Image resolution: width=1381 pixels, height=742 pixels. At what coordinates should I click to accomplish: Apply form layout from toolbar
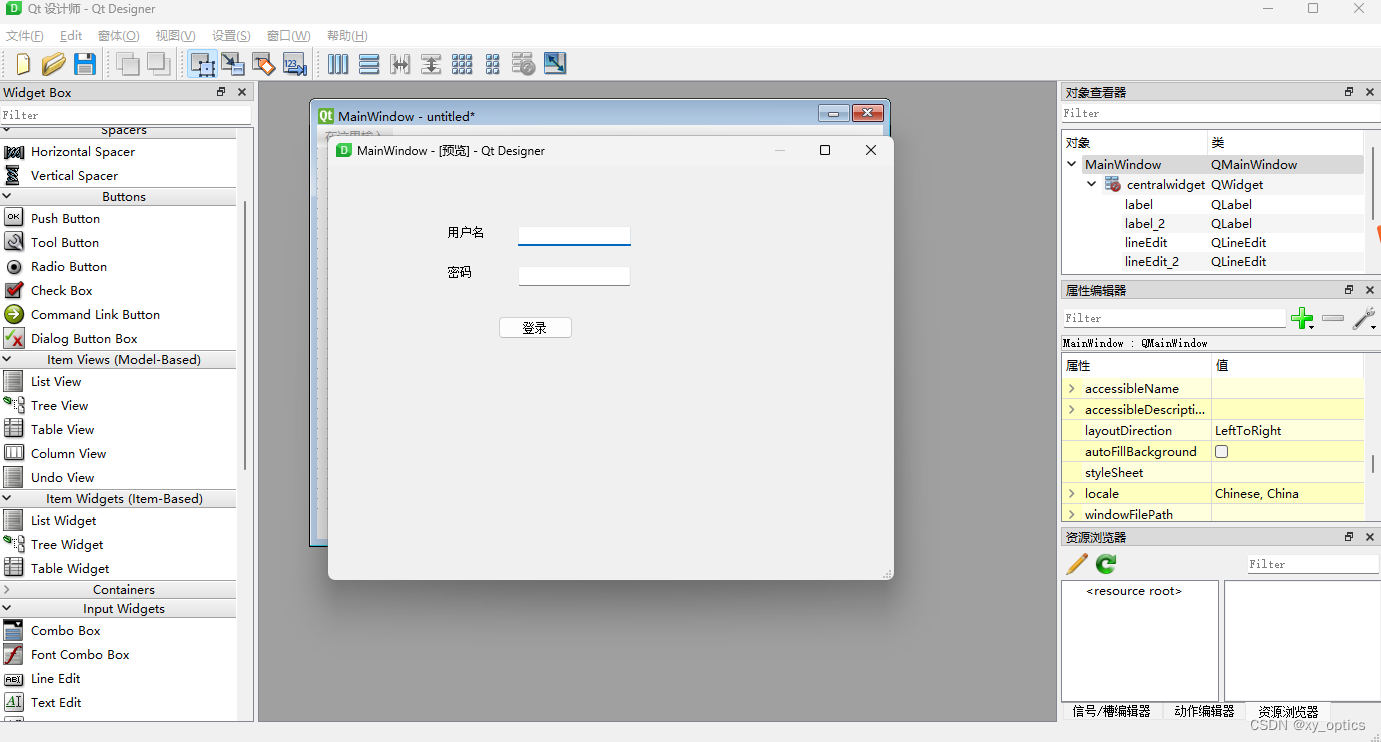pyautogui.click(x=493, y=64)
